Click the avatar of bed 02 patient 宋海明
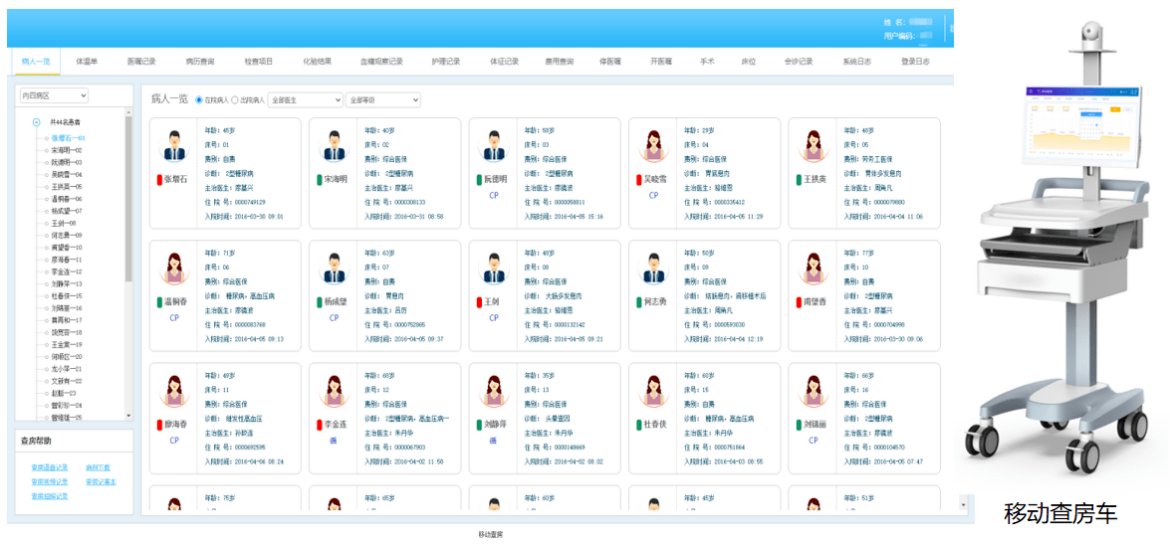Viewport: 1170px width, 550px height. coord(334,146)
